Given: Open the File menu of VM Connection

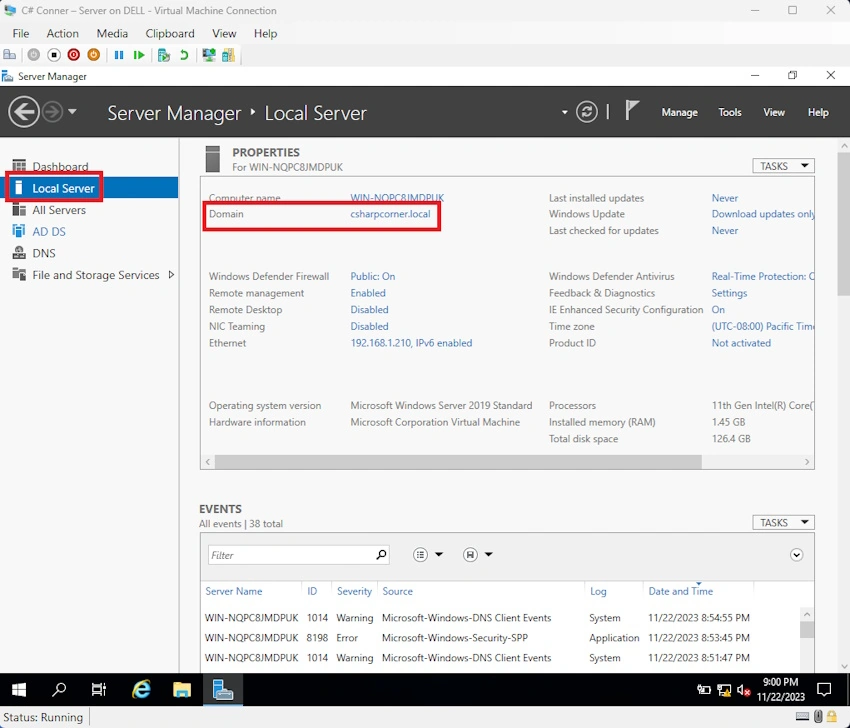Looking at the screenshot, I should [x=21, y=34].
